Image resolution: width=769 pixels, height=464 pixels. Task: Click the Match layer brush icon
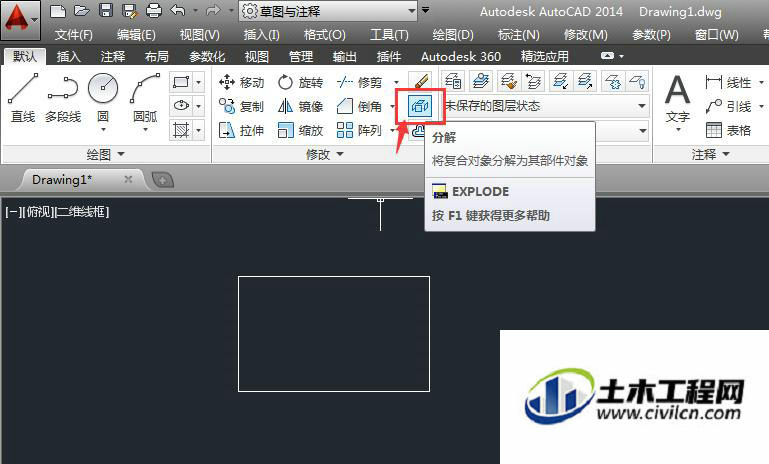pos(509,81)
